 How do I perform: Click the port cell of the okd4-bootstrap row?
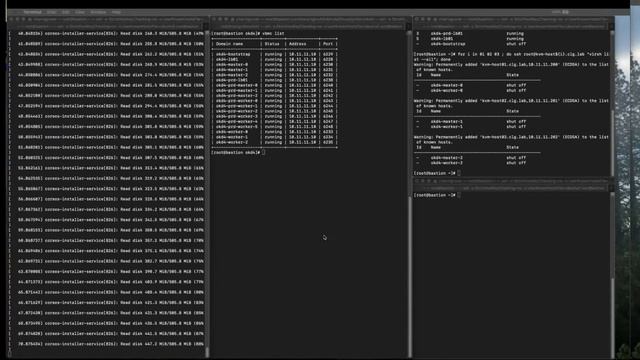pyautogui.click(x=328, y=54)
